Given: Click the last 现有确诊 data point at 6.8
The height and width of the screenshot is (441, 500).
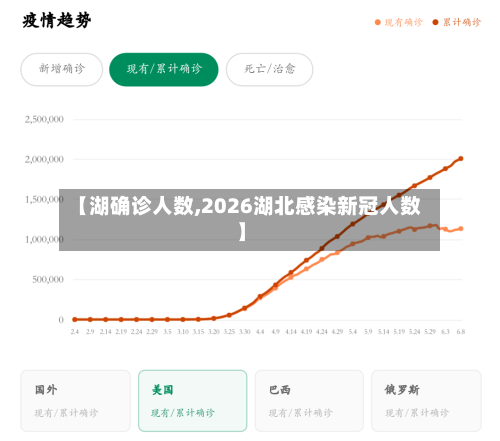Looking at the screenshot, I should (x=461, y=229).
